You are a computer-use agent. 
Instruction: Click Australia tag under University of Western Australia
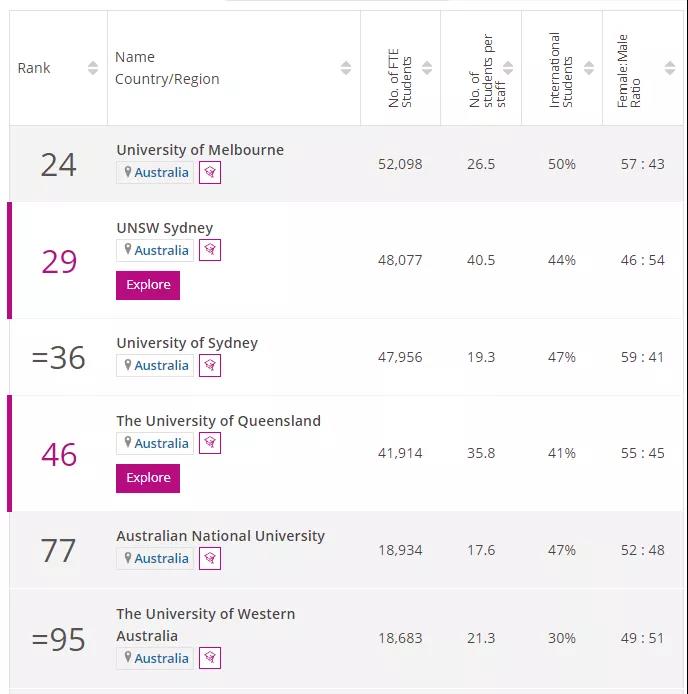point(156,658)
